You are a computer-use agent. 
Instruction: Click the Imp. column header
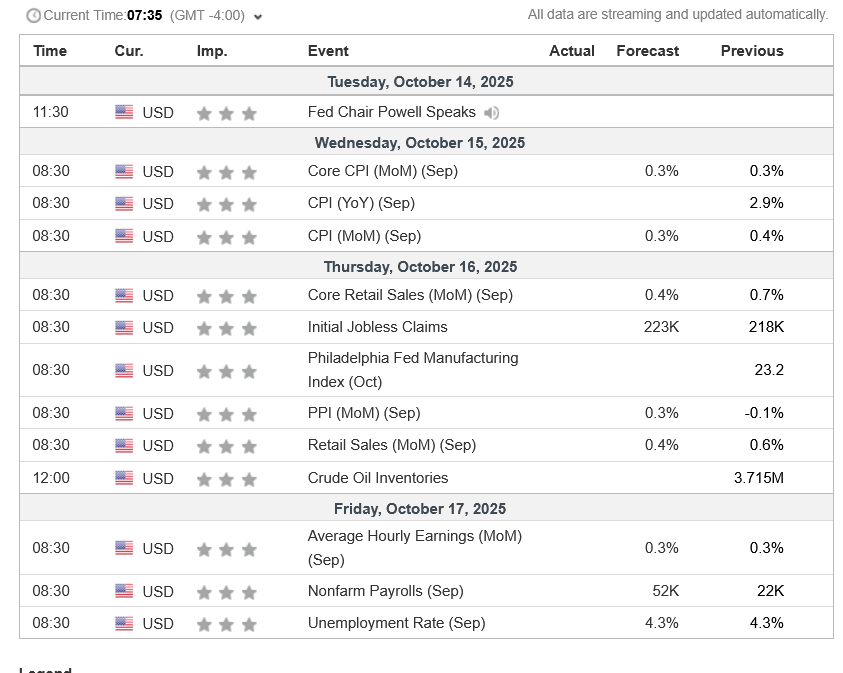point(212,51)
